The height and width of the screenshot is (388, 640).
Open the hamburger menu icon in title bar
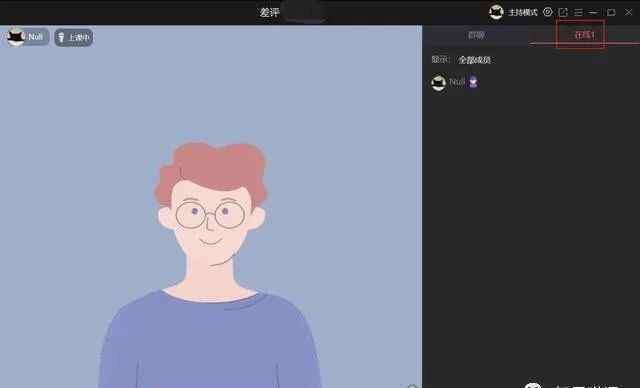(x=578, y=13)
